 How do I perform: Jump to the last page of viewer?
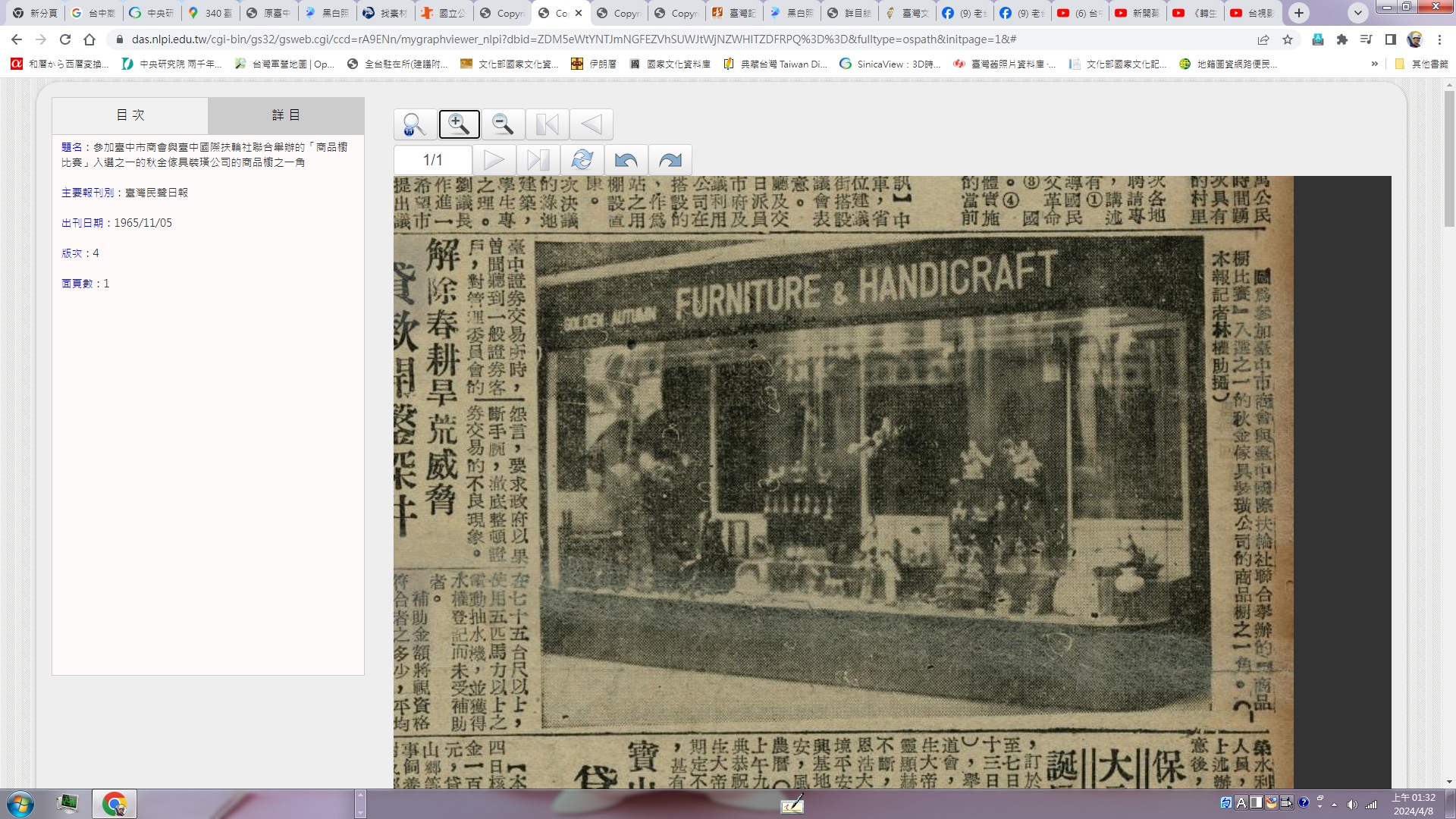coord(538,160)
